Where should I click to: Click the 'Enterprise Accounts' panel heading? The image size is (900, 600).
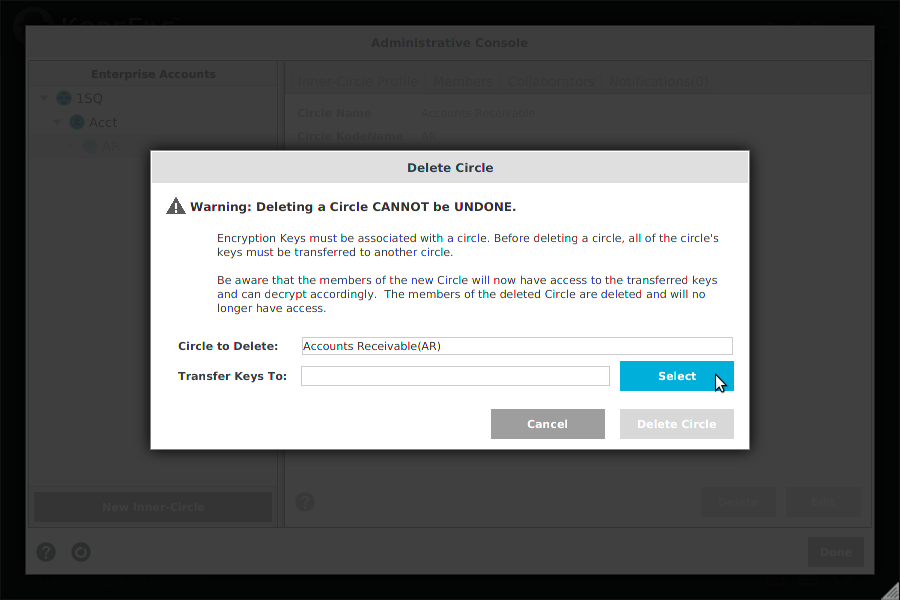[153, 74]
